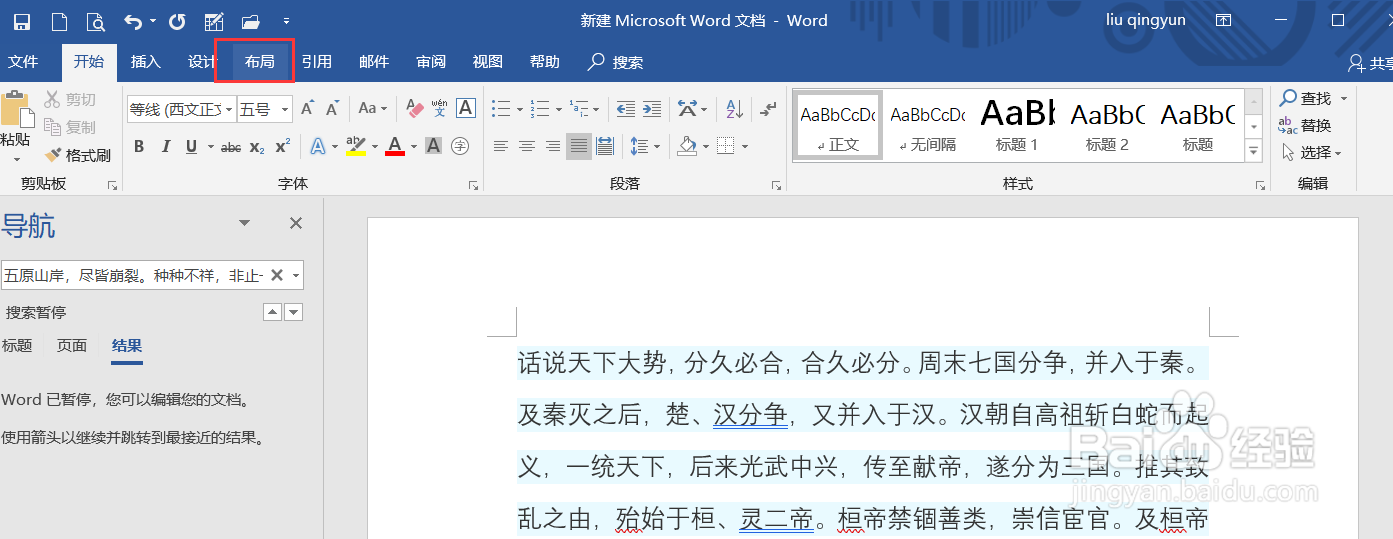Click 搜索 tell-me search box
Image resolution: width=1393 pixels, height=539 pixels.
coord(616,62)
